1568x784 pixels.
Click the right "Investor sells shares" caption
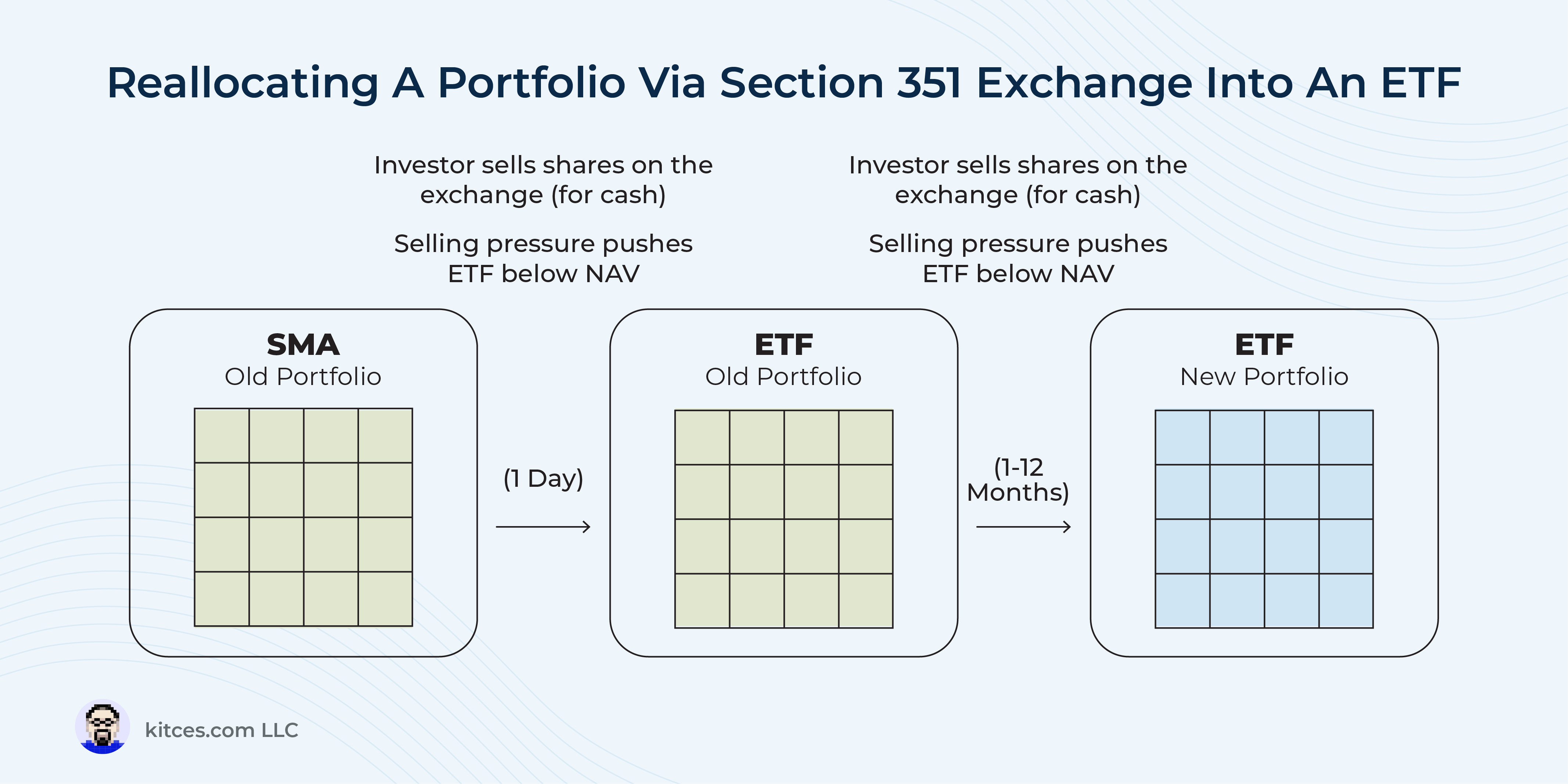1018,180
